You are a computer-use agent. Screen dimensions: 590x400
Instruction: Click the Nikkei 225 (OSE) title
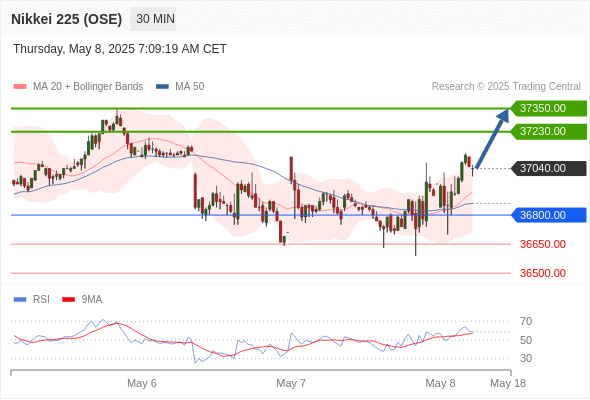[67, 19]
